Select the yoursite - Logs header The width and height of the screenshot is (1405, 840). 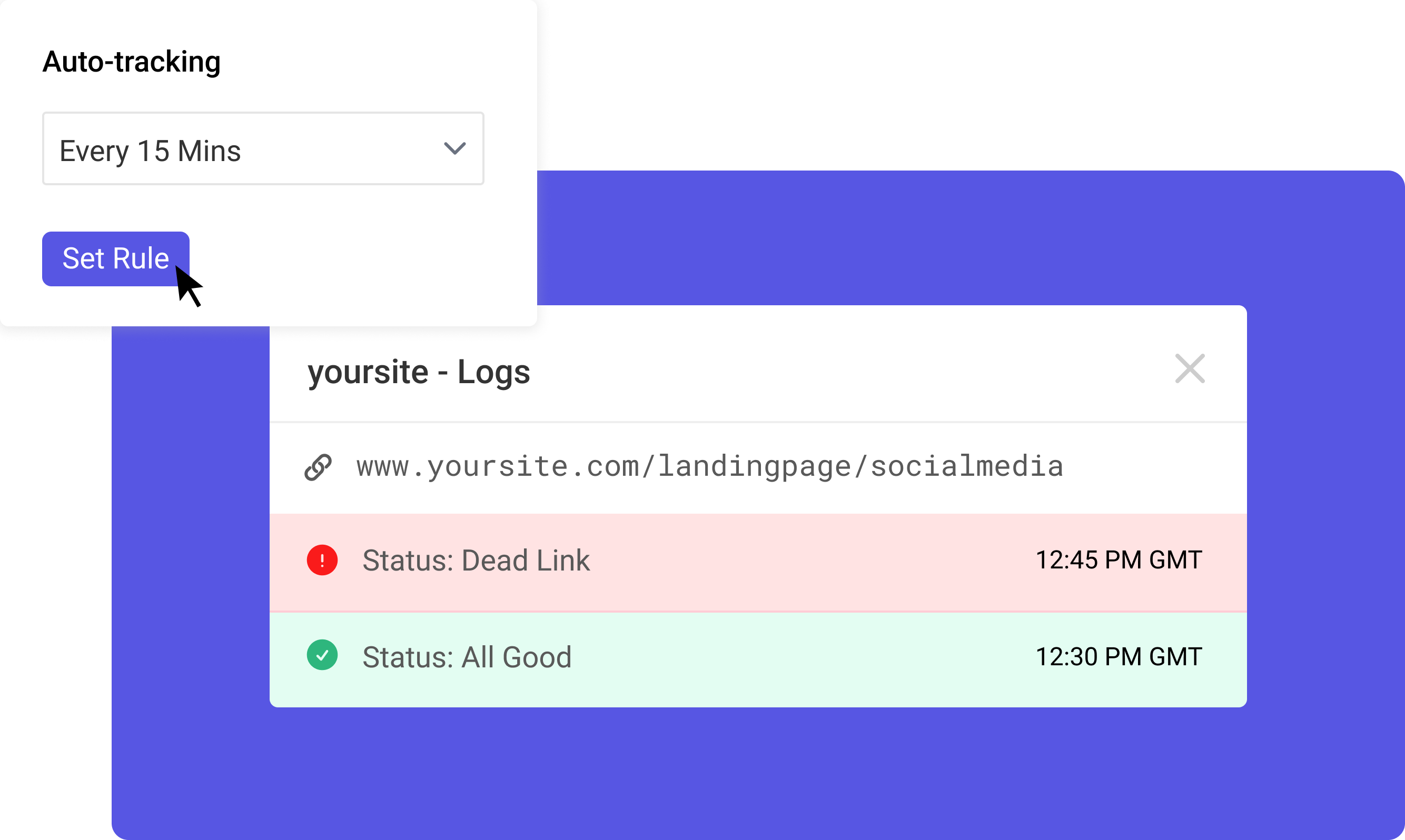coord(419,372)
